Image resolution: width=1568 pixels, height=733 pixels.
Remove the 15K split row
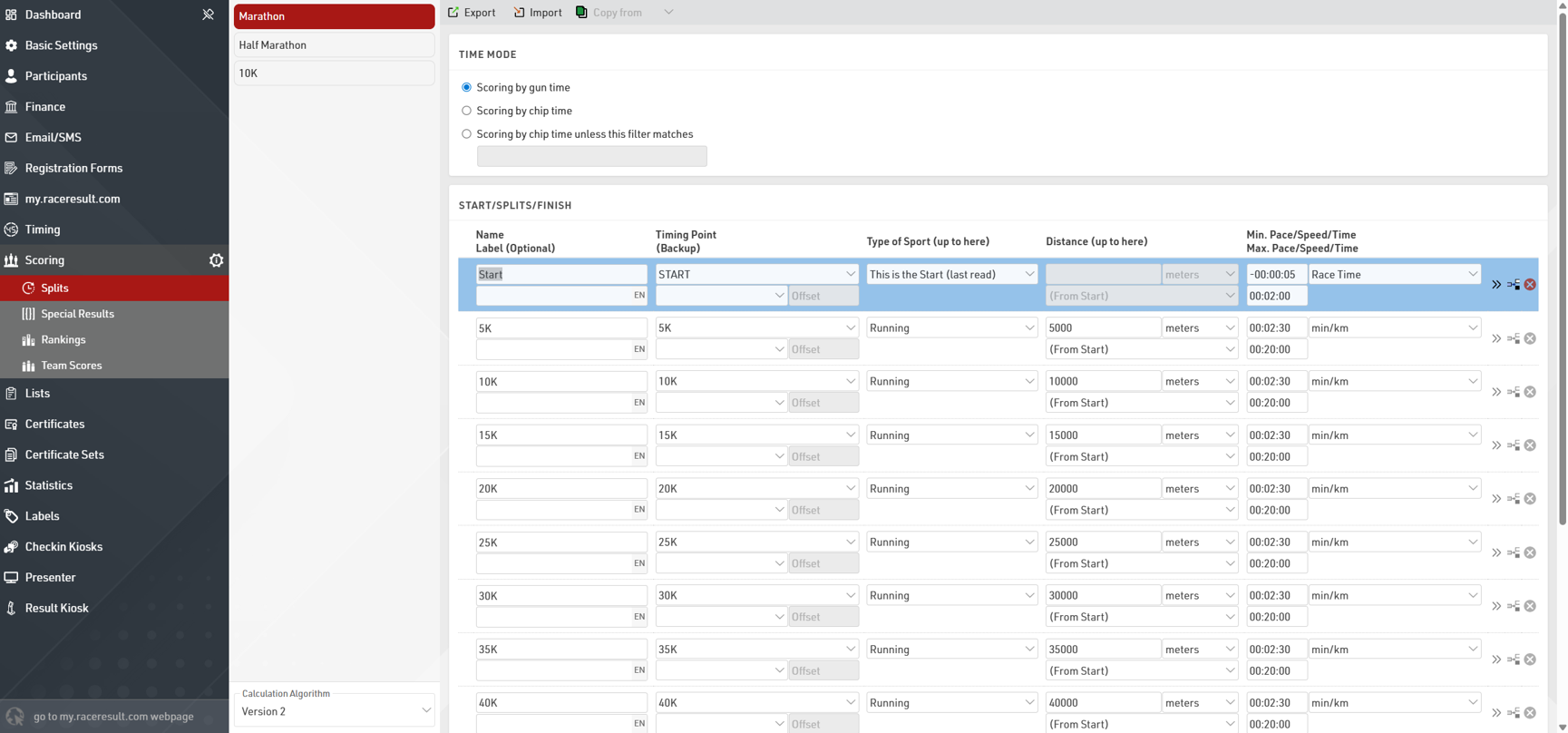(x=1530, y=445)
